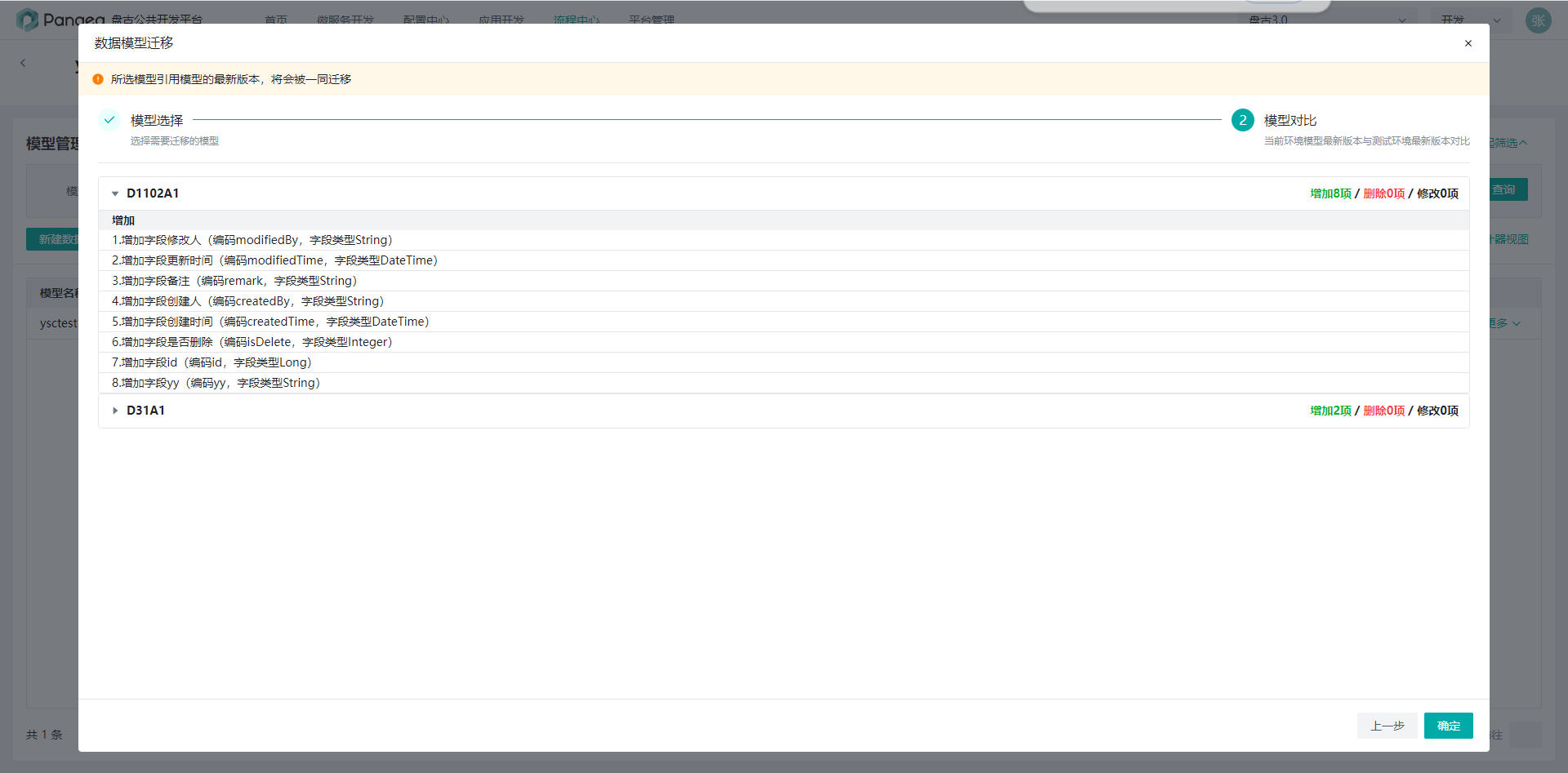Click the D1102A1 model title
1568x773 pixels.
pos(153,193)
